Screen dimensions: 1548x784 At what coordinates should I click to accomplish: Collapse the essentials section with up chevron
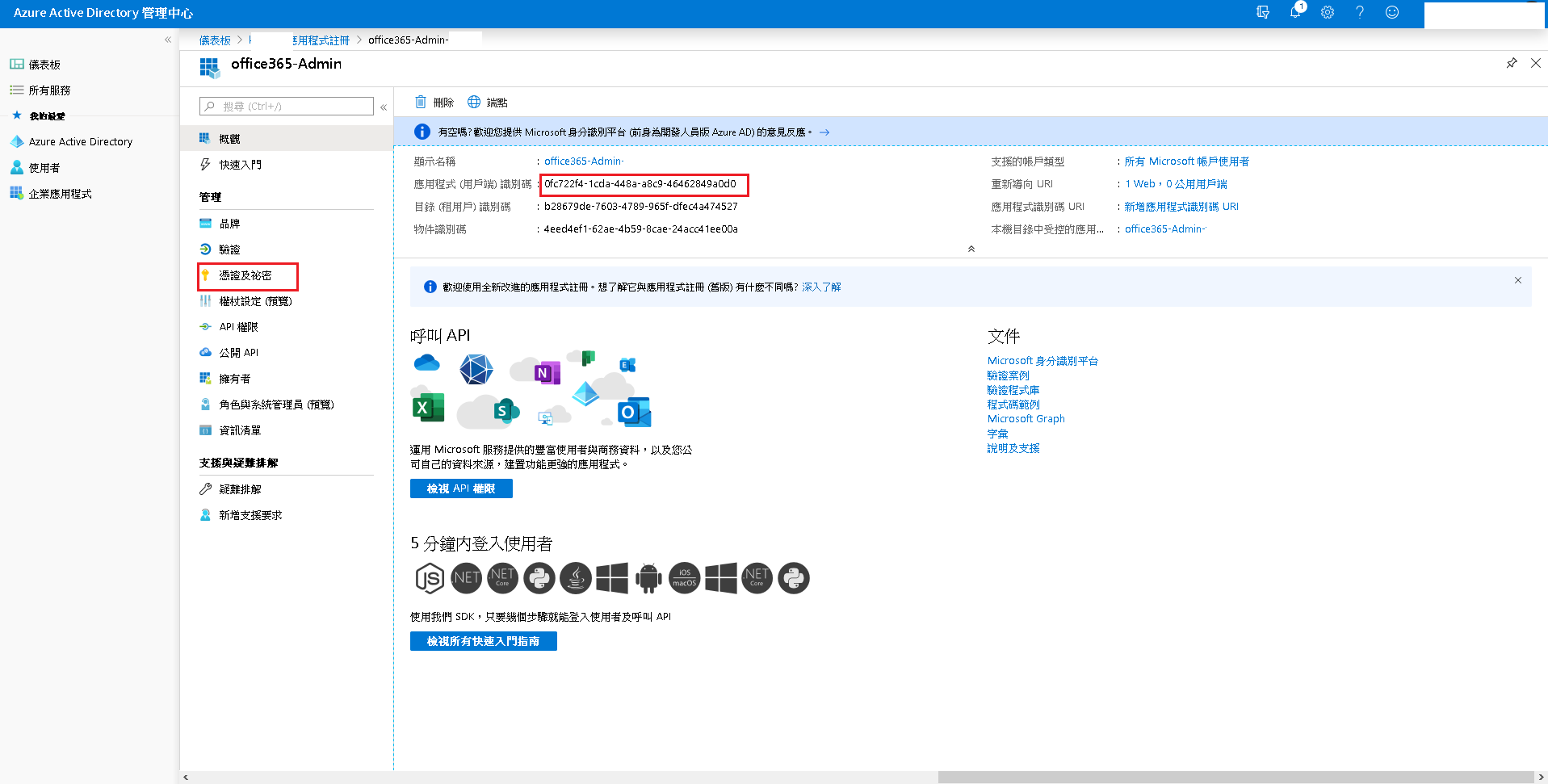tap(971, 249)
